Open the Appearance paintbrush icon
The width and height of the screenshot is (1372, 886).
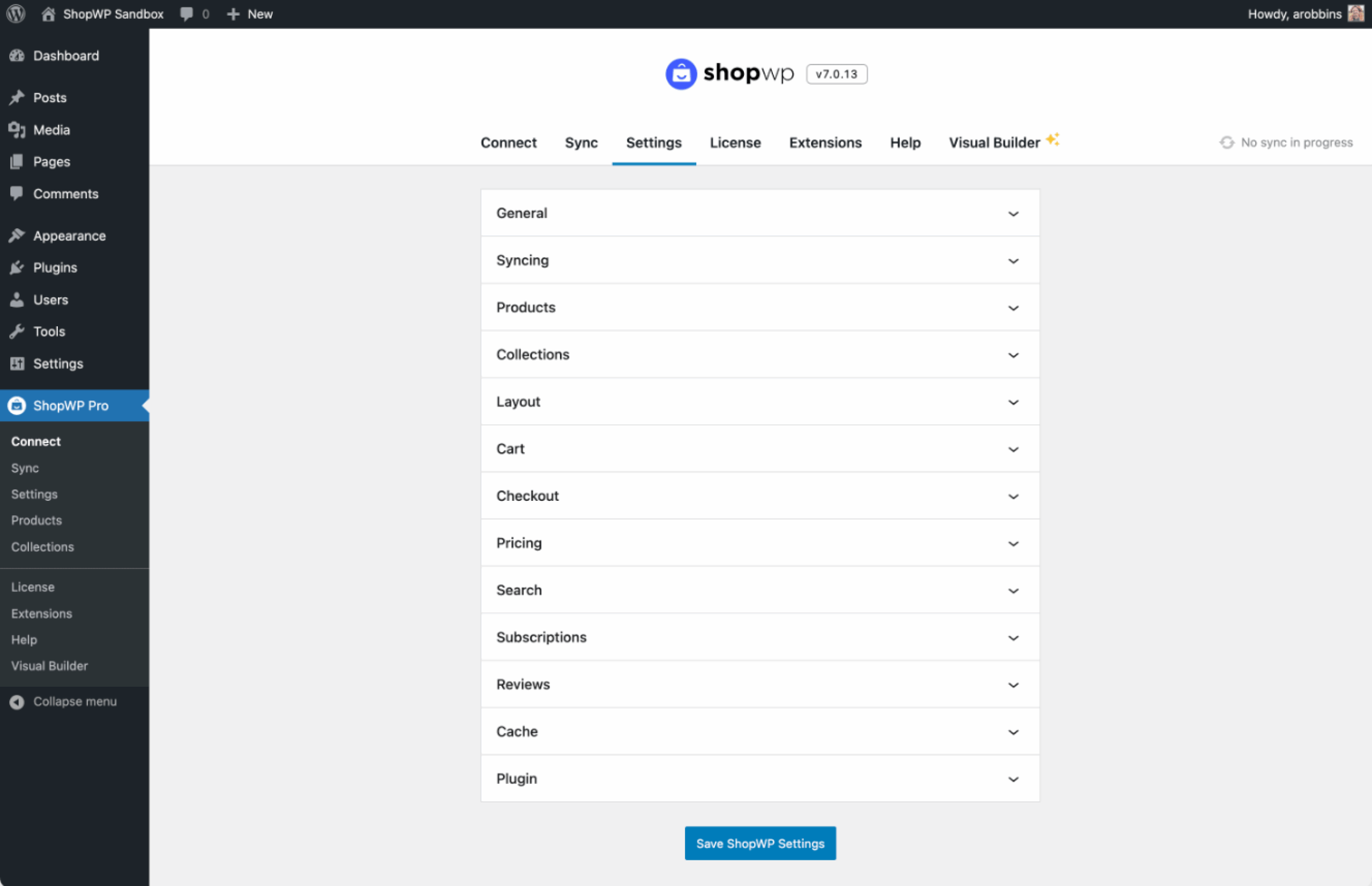coord(17,235)
